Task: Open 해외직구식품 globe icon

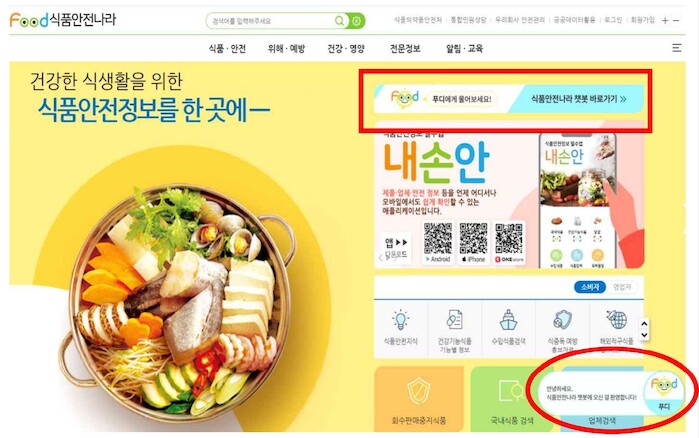Action: [x=617, y=319]
